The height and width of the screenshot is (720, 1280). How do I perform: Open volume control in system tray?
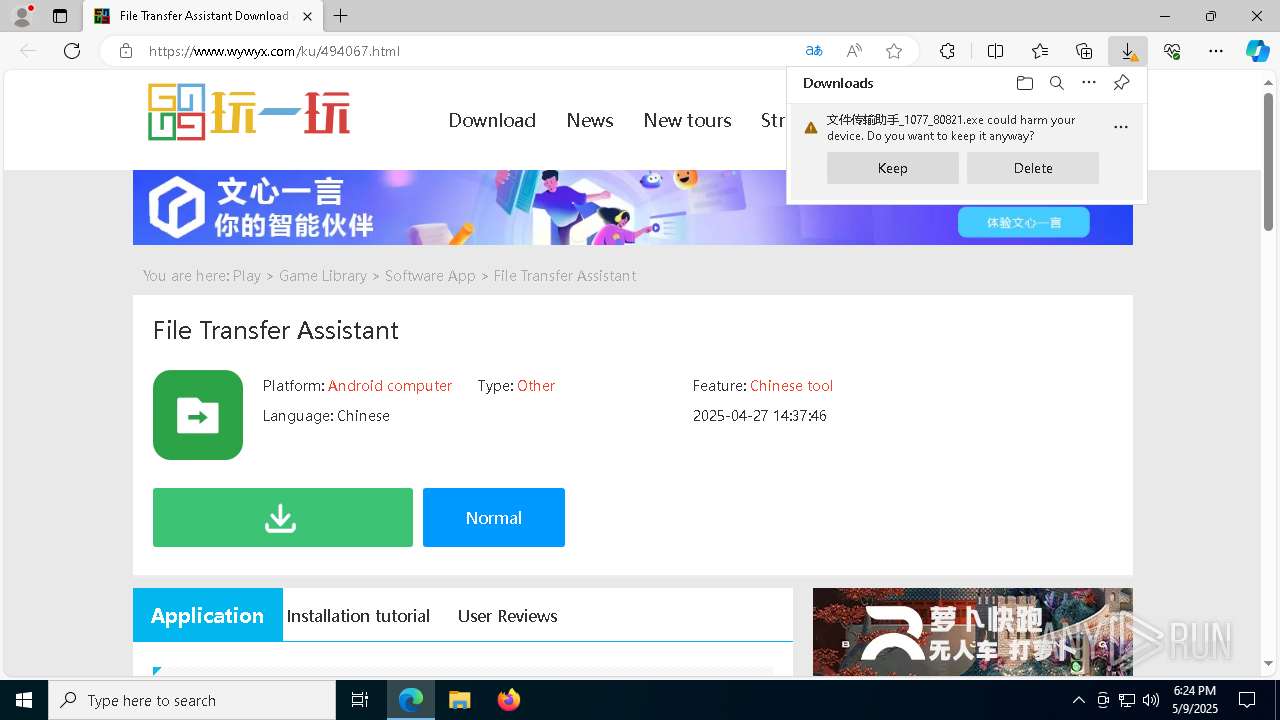point(1150,700)
